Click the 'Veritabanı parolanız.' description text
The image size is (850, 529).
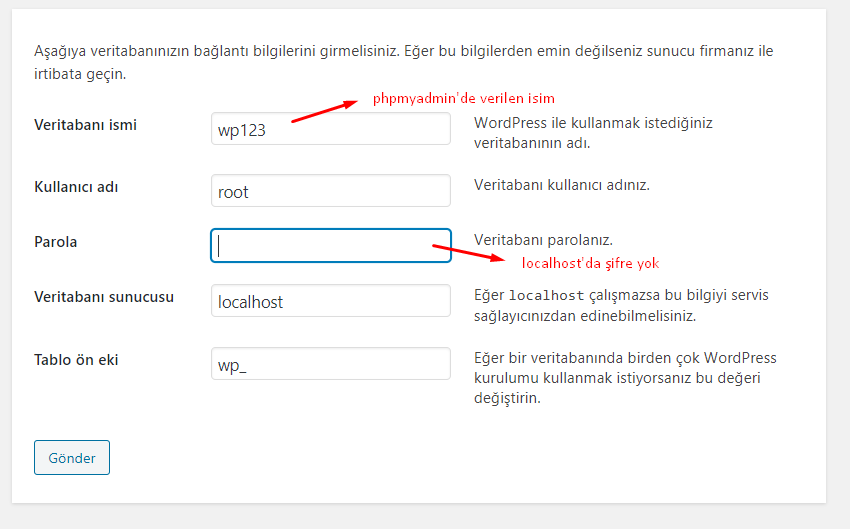(x=543, y=240)
